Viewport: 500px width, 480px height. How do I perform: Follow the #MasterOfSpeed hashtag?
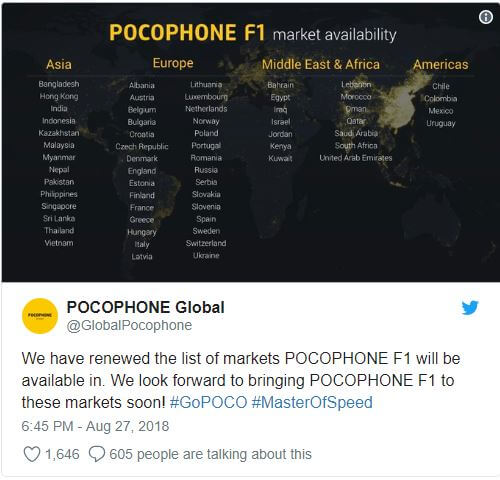(312, 402)
